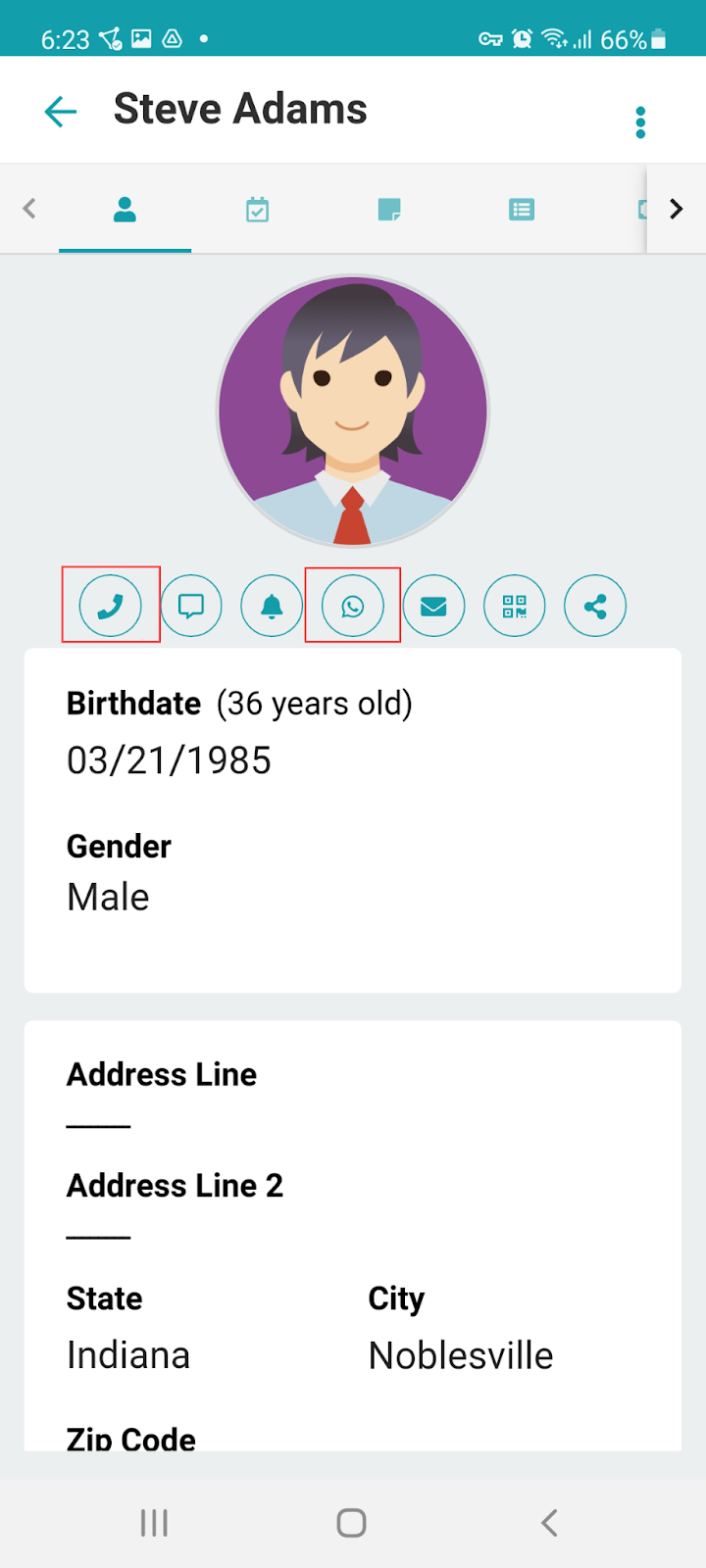Show the contact QR code icon
Screen dimensions: 706x1568
(514, 606)
